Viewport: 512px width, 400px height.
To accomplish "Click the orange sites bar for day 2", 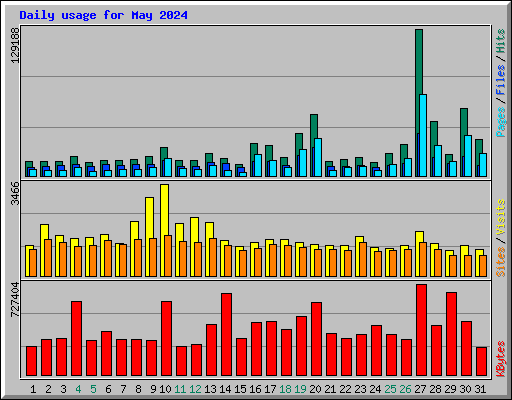I will click(48, 258).
